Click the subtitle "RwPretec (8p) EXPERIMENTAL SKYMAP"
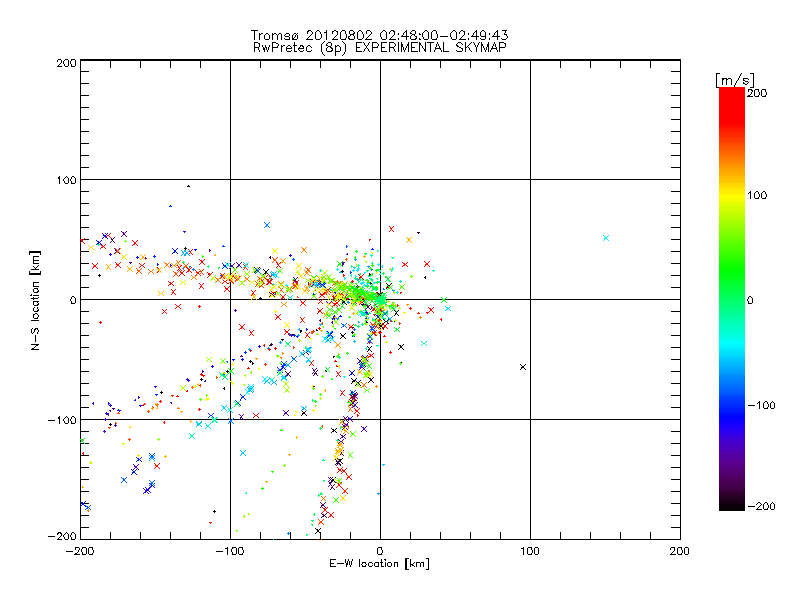 coord(379,47)
